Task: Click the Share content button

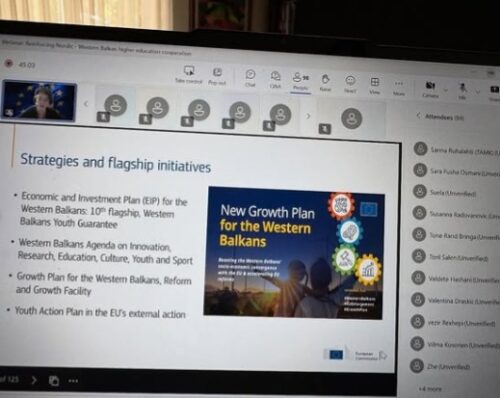Action: pos(494,93)
